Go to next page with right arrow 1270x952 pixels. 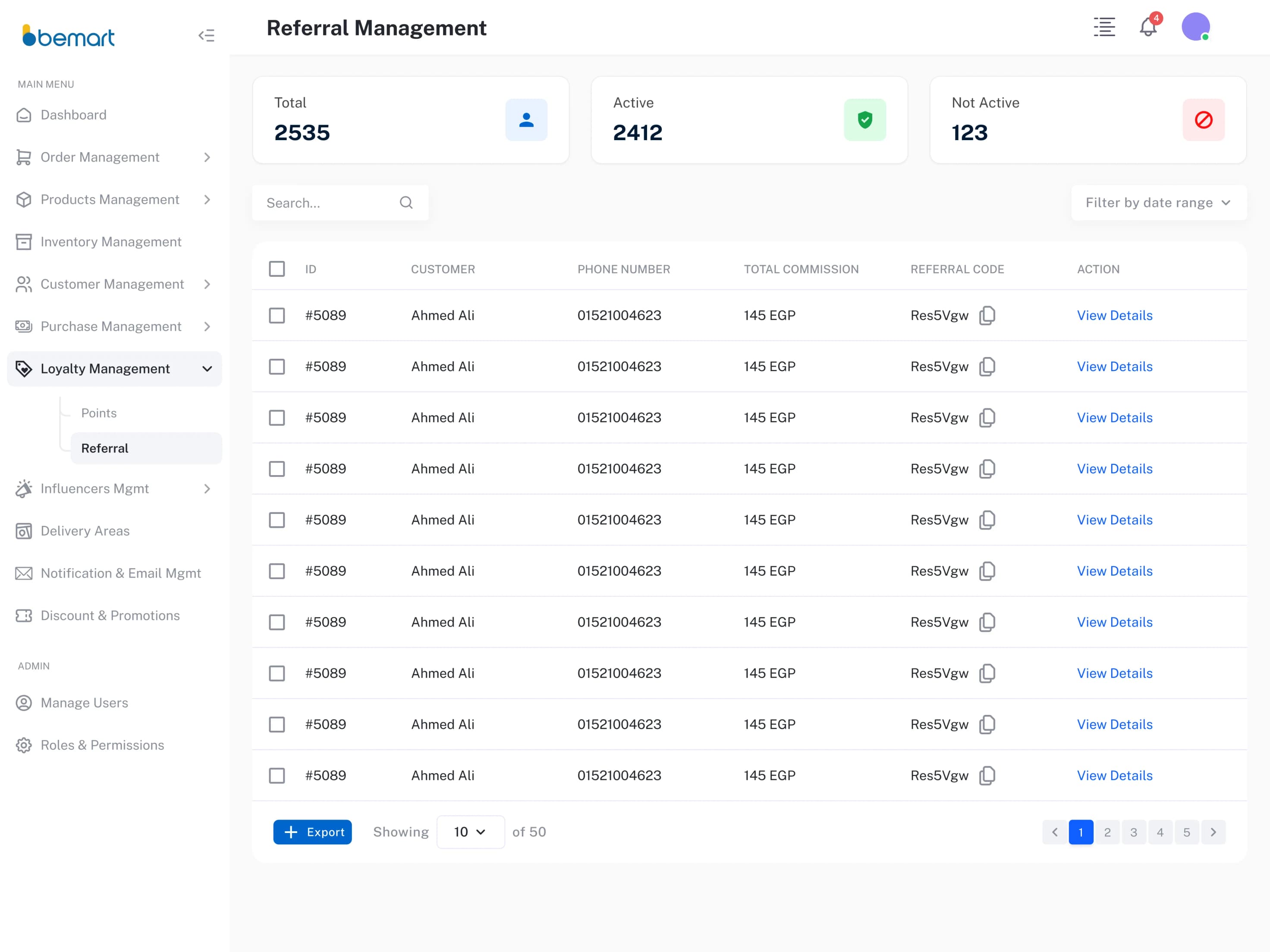click(x=1213, y=832)
